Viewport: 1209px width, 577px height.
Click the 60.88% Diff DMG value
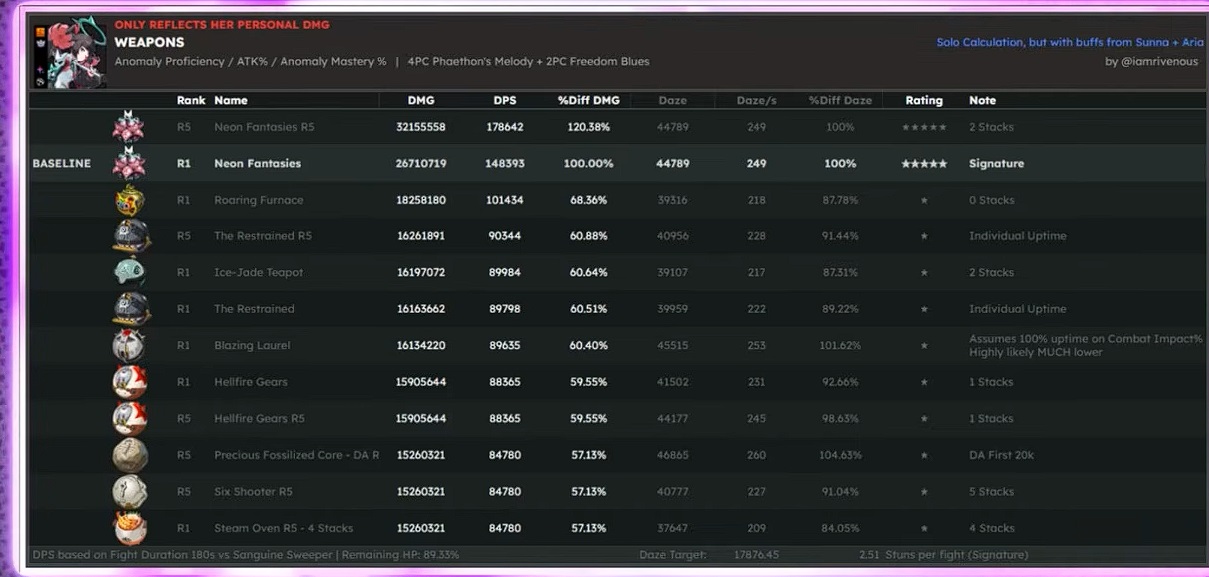[x=590, y=236]
